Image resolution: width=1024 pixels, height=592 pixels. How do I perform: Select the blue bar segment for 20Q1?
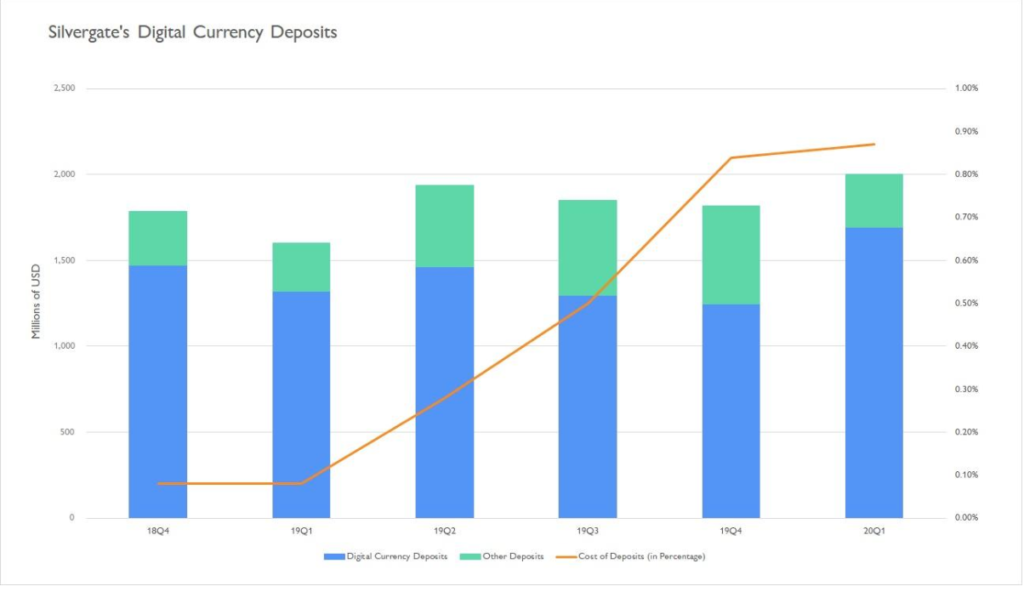[874, 373]
